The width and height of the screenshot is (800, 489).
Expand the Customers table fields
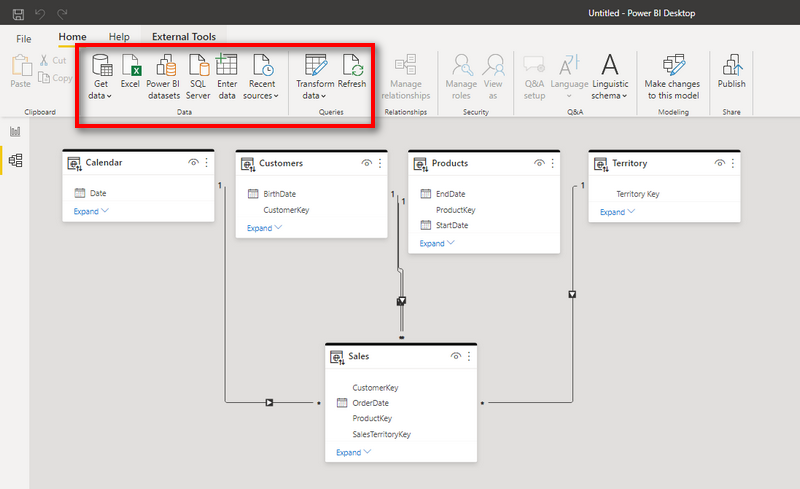coord(264,228)
